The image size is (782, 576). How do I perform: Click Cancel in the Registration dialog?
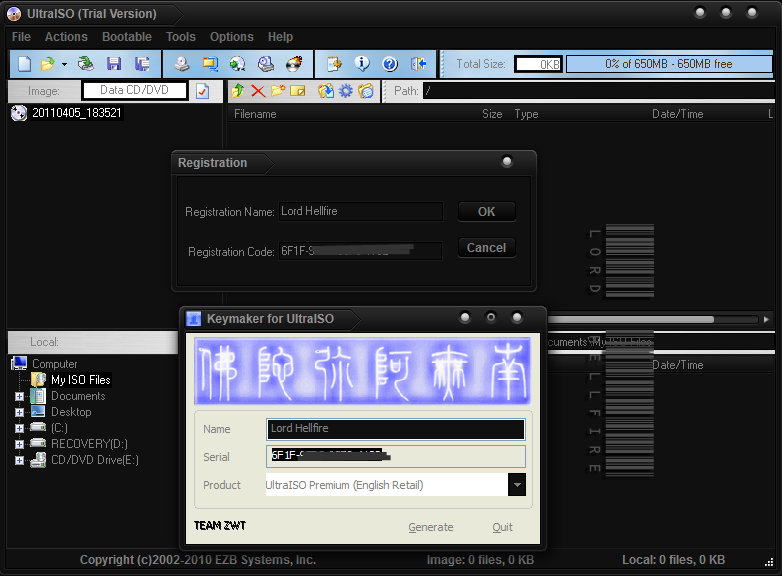487,248
